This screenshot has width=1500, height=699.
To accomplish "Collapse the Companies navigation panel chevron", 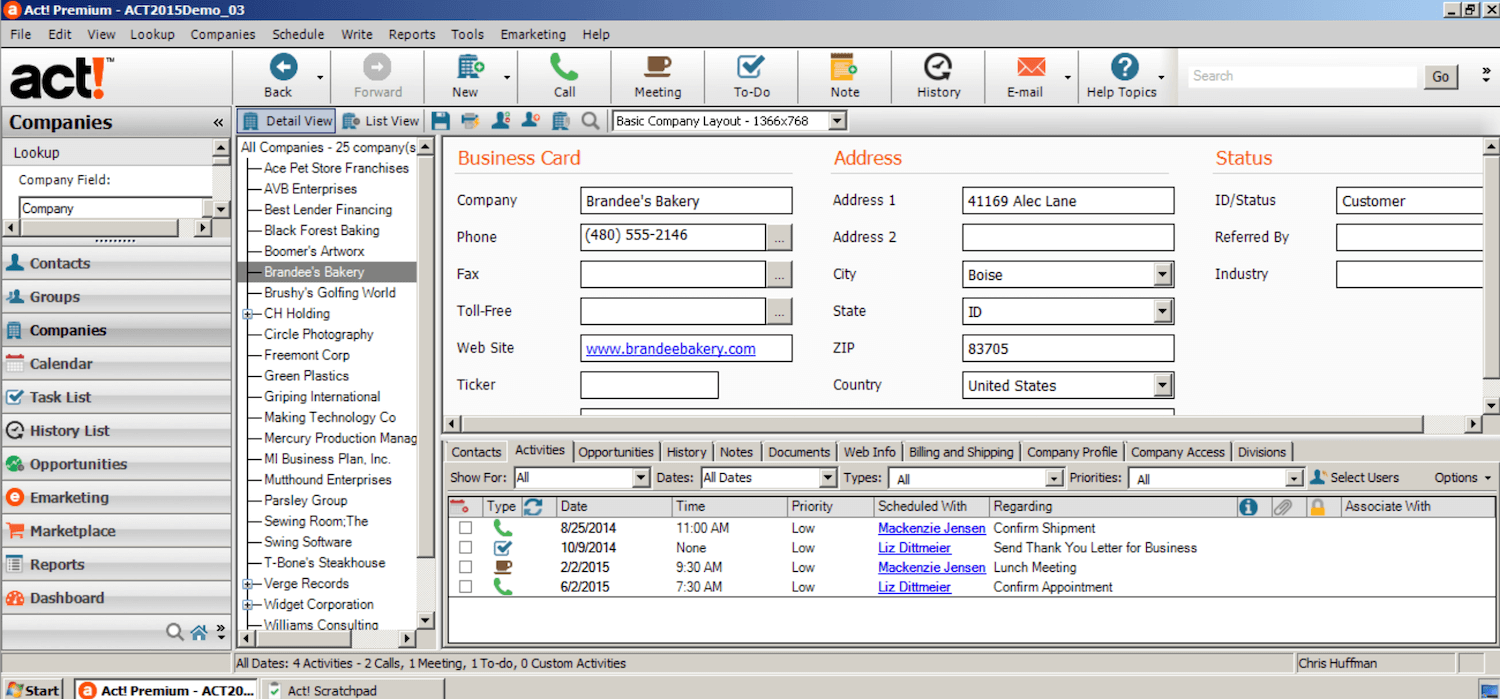I will [218, 122].
